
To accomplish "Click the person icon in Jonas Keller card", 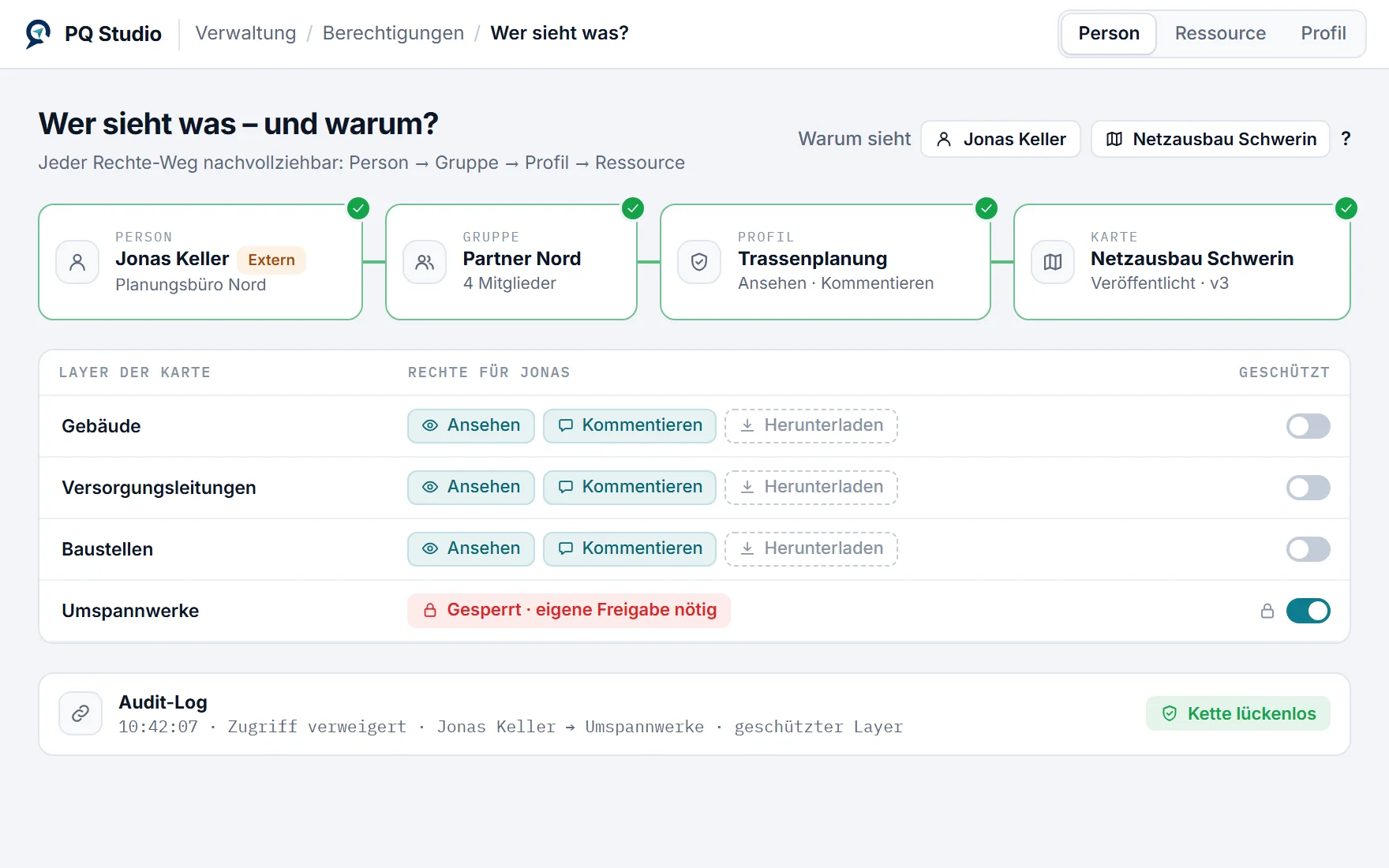I will tap(77, 262).
